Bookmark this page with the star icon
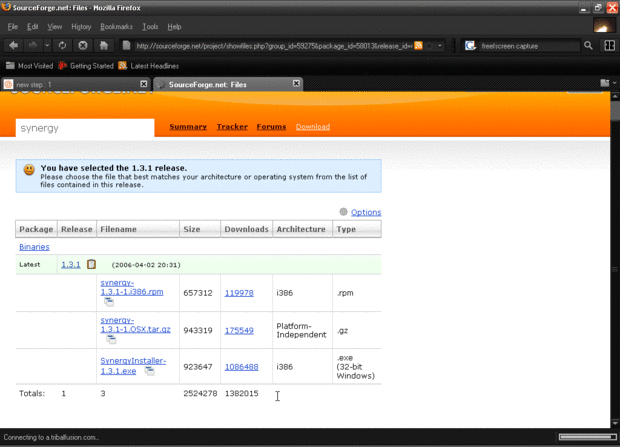 click(x=430, y=46)
